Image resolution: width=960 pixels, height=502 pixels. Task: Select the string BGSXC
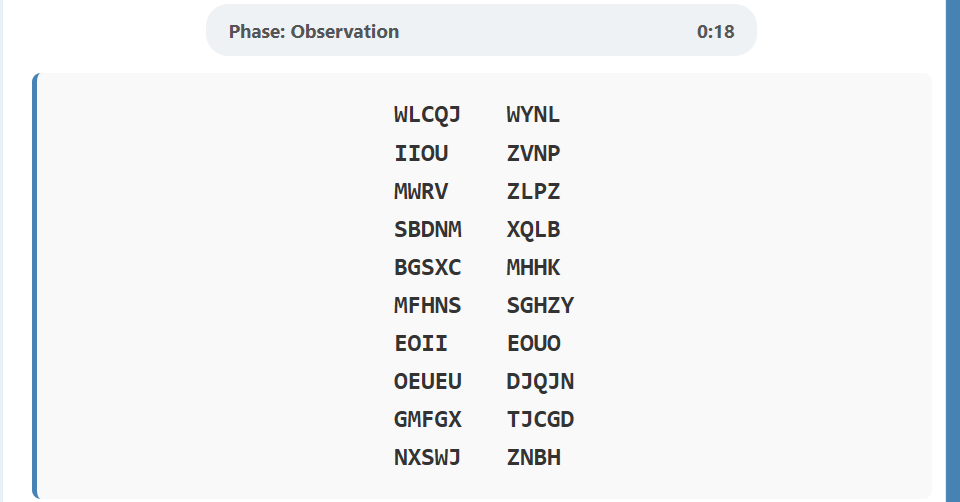coord(427,268)
